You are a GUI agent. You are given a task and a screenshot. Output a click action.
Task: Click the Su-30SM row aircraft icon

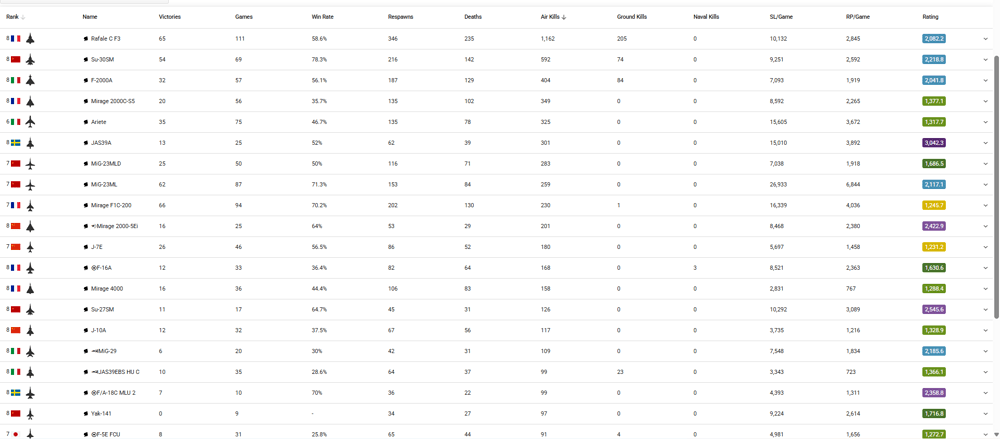tap(30, 60)
